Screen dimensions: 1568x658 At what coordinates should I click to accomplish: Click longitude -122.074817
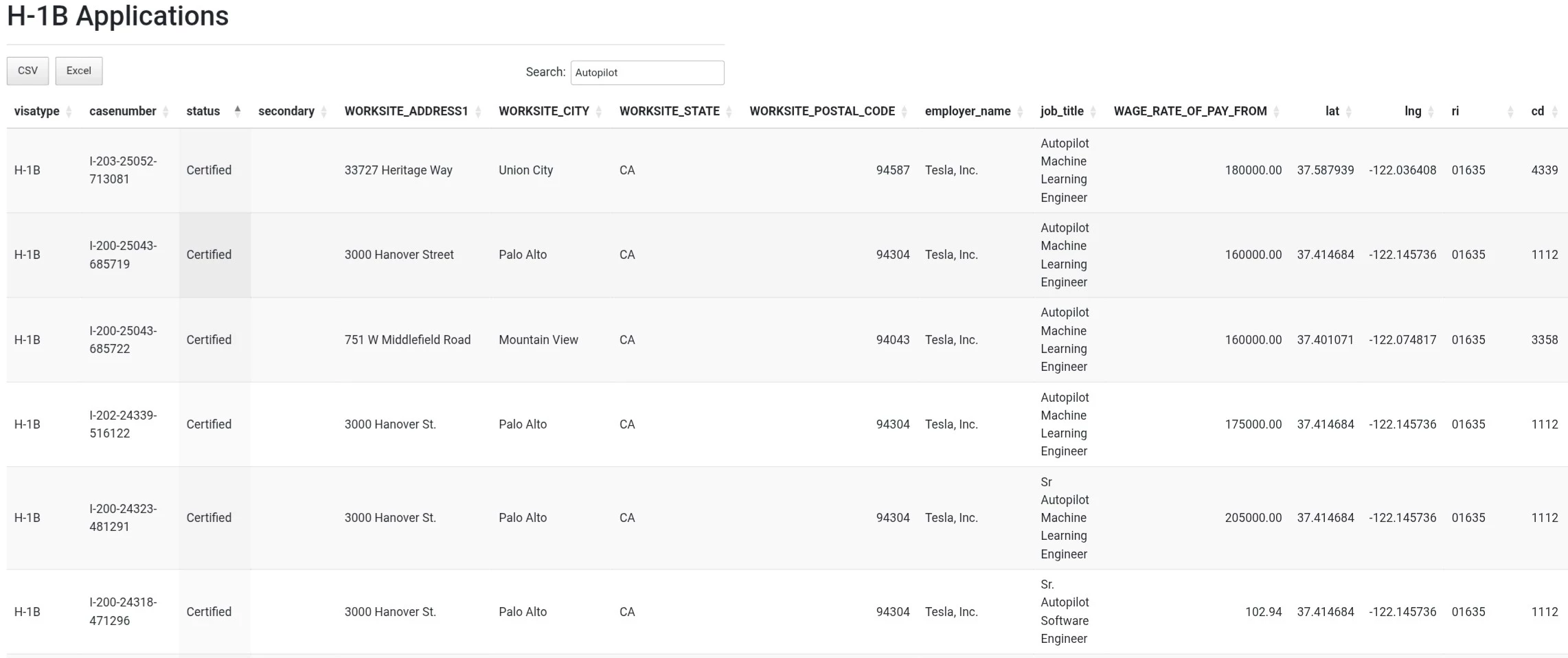pyautogui.click(x=1402, y=340)
